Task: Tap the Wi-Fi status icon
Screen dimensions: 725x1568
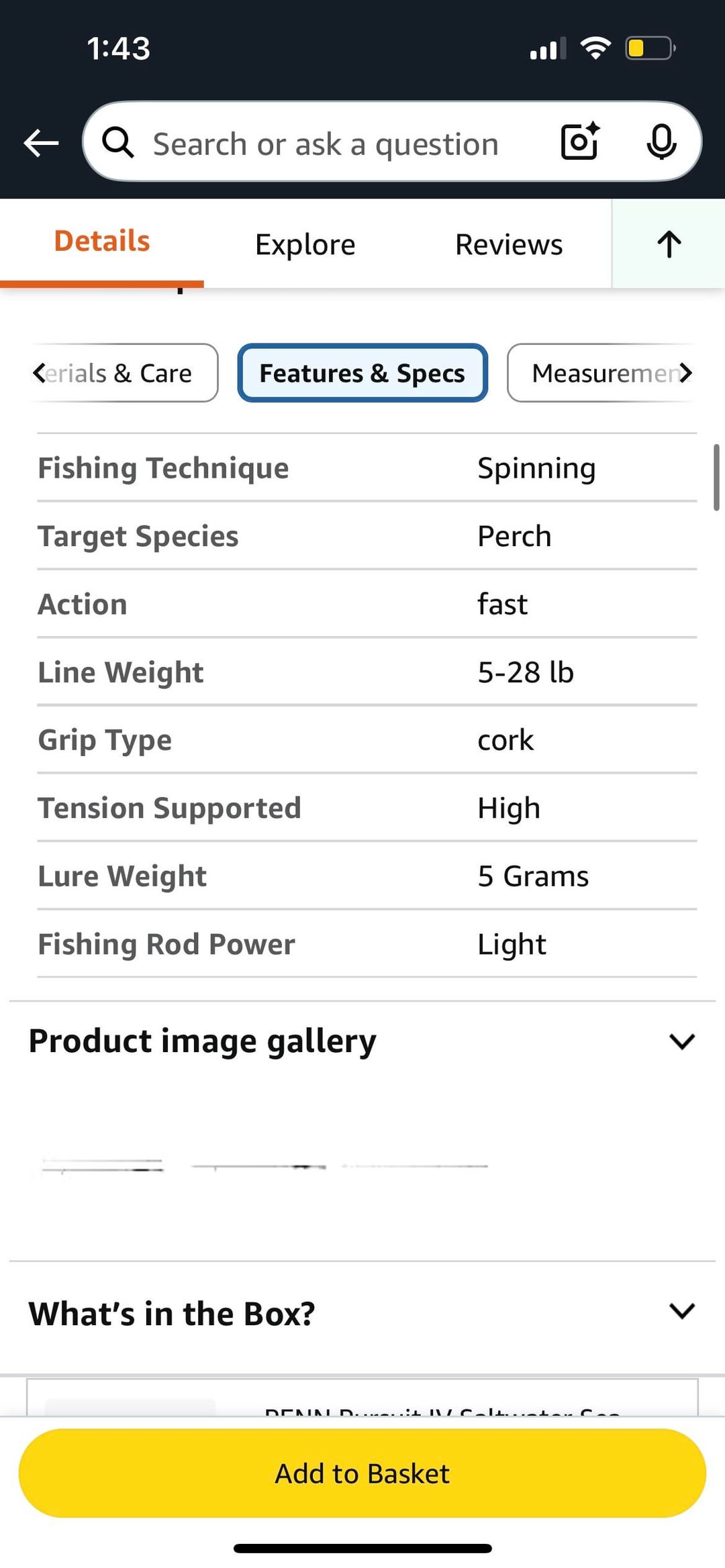Action: click(x=595, y=48)
